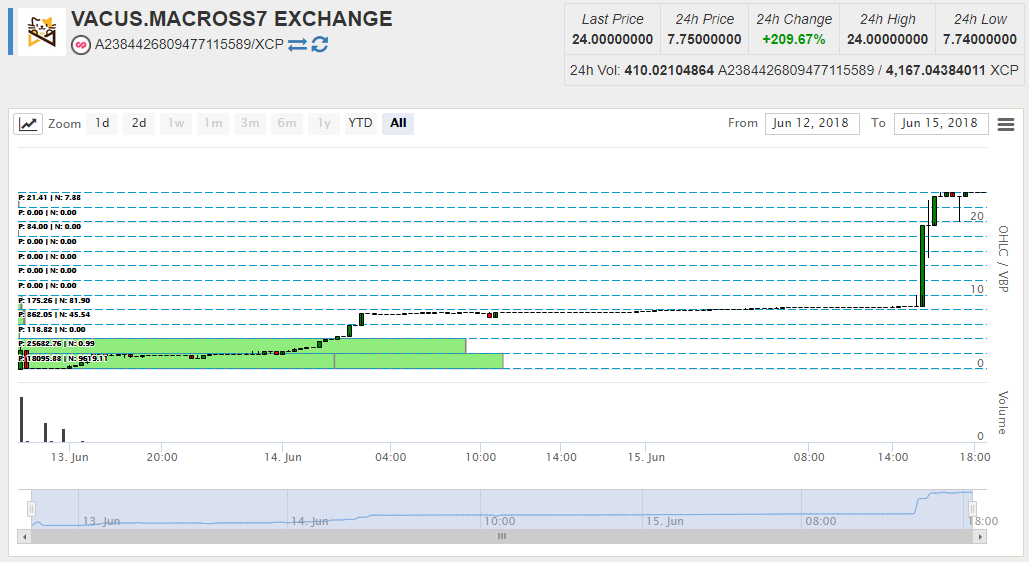Click the VACUS cat logo image
Image resolution: width=1029 pixels, height=562 pixels.
42,32
